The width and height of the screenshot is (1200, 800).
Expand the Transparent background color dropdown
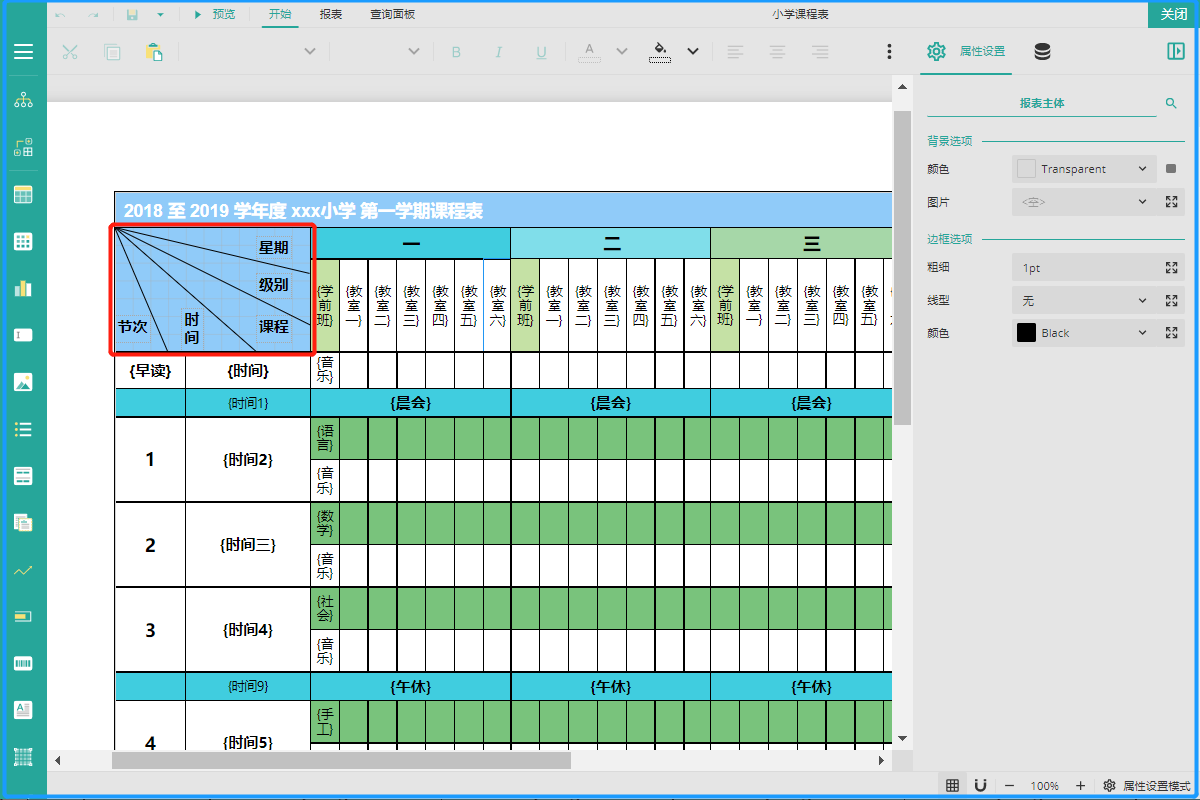click(1142, 169)
